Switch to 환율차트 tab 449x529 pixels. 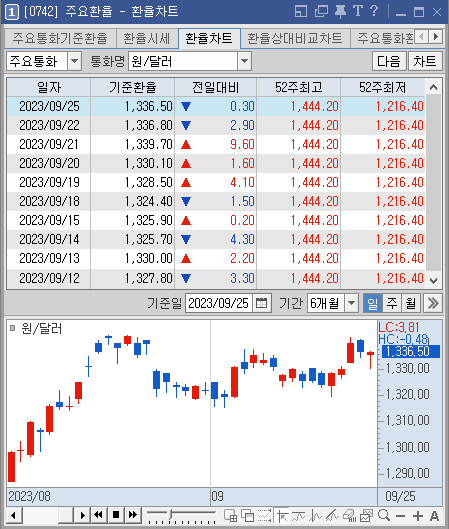coord(209,38)
